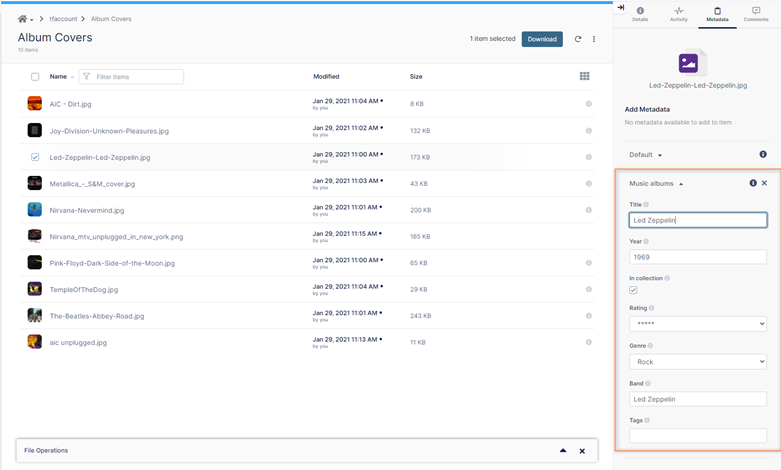Collapse the right sidebar panel
This screenshot has height=470, width=781.
pyautogui.click(x=621, y=7)
